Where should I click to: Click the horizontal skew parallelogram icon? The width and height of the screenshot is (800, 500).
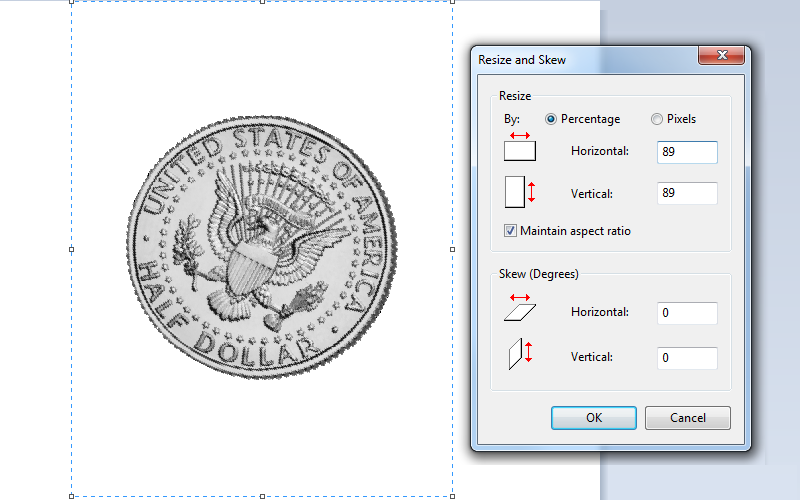tap(520, 309)
